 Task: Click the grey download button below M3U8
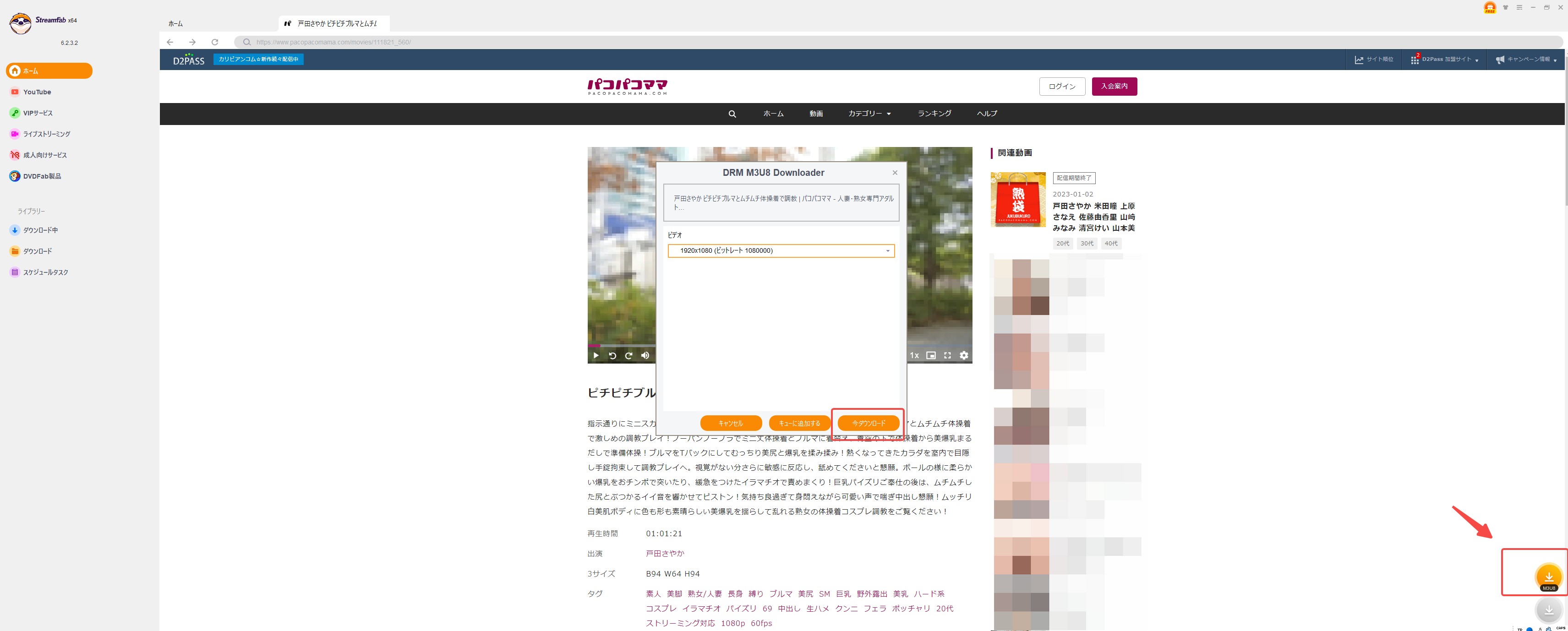point(1548,609)
